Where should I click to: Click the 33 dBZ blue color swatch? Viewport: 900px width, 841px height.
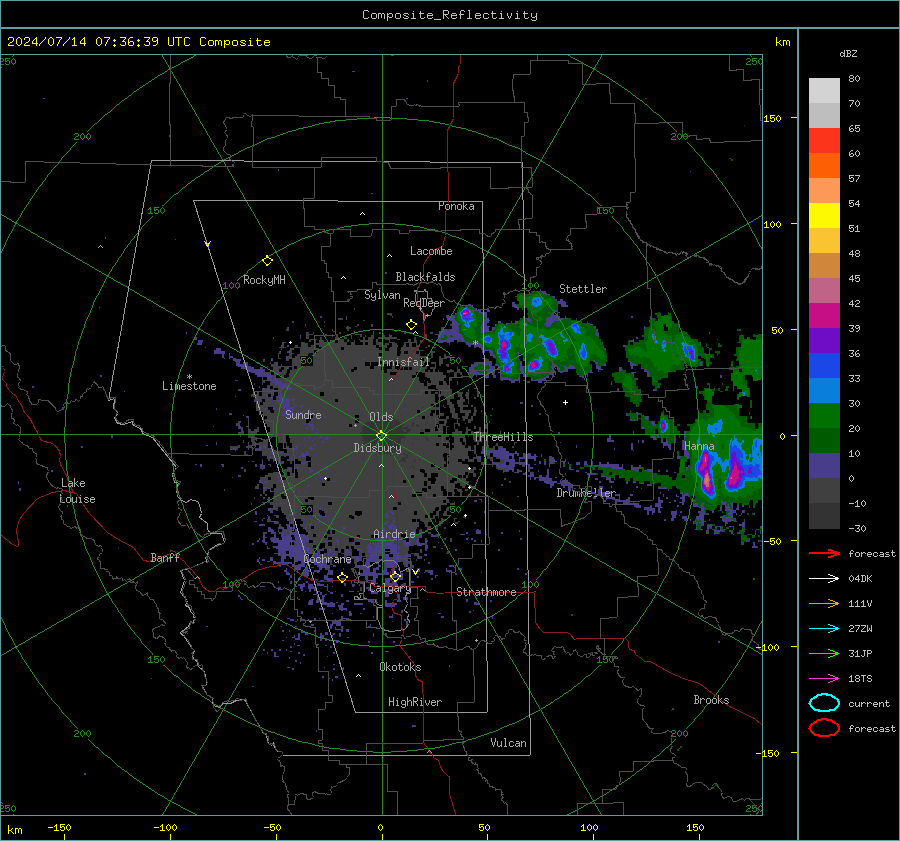[x=824, y=365]
